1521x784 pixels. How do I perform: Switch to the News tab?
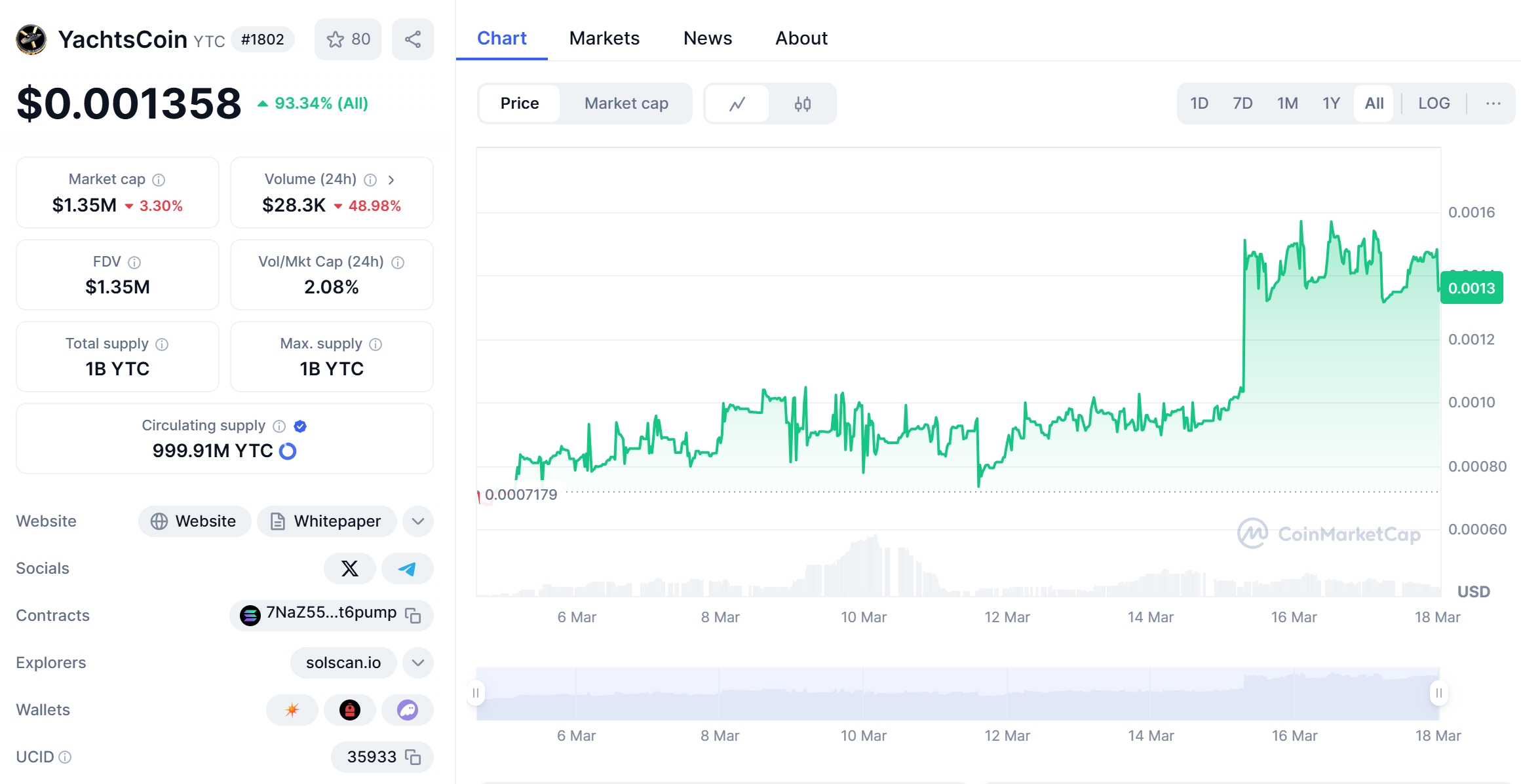[x=708, y=38]
